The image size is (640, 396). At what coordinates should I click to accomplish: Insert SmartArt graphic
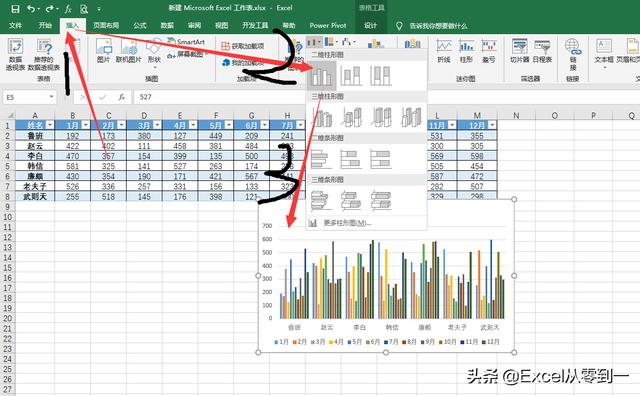tap(186, 42)
